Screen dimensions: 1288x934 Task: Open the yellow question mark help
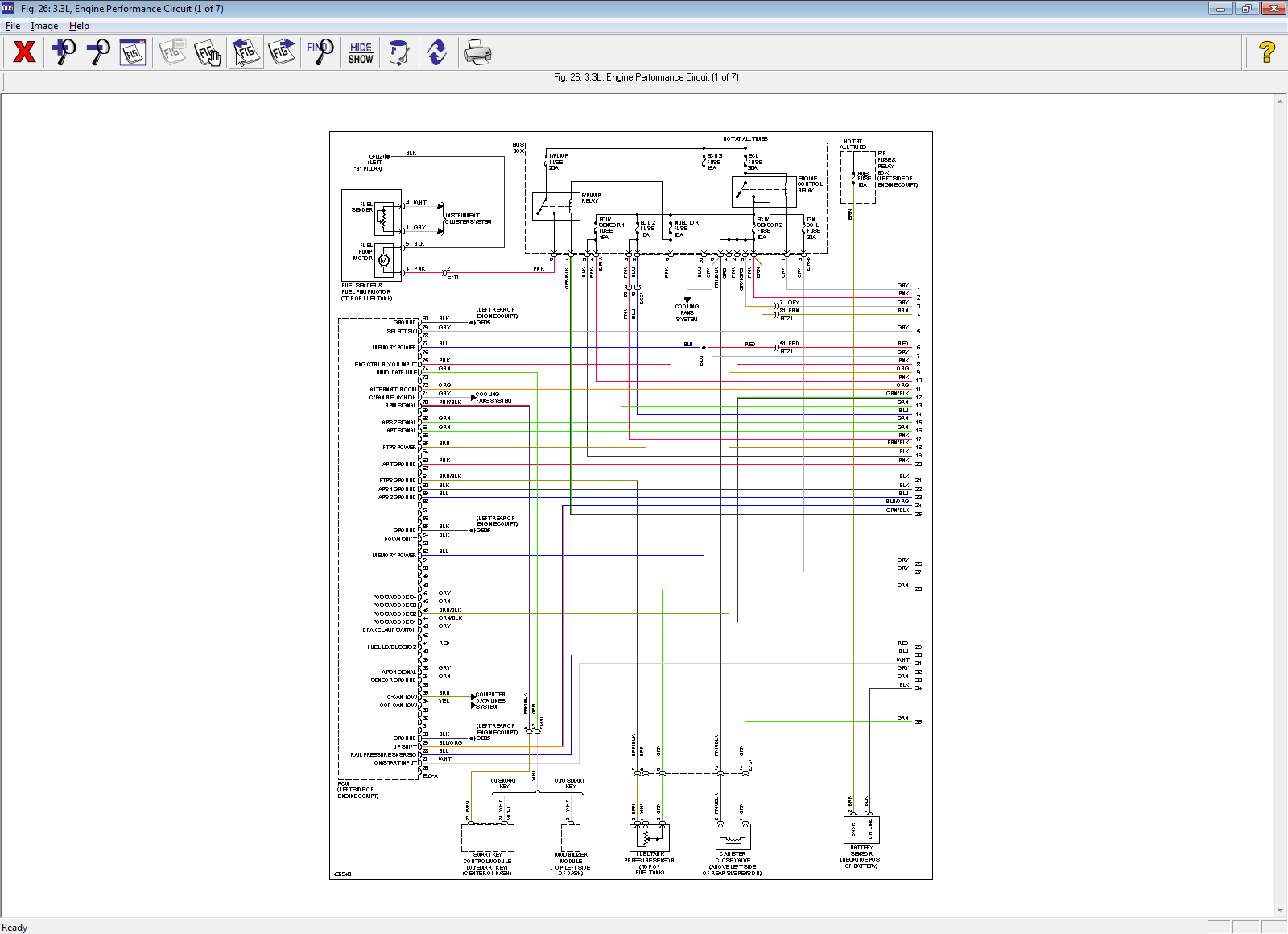(x=1266, y=52)
